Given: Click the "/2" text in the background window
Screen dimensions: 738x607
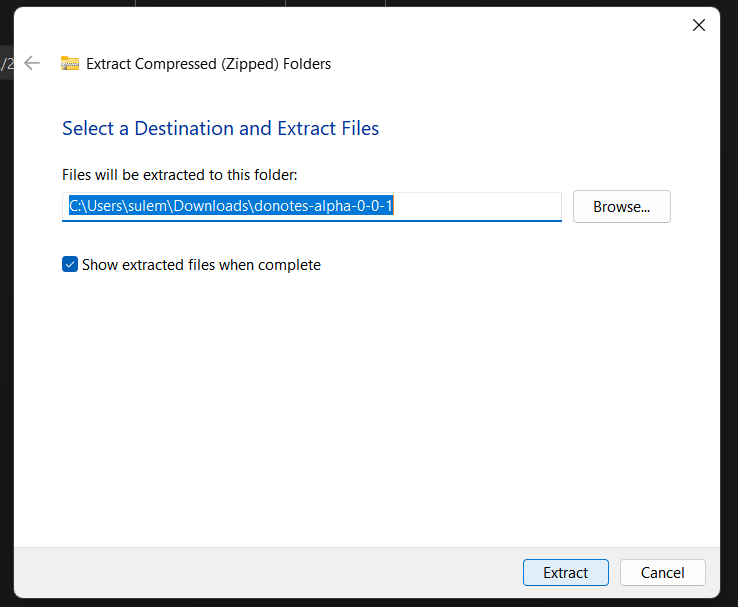Looking at the screenshot, I should click(x=7, y=64).
